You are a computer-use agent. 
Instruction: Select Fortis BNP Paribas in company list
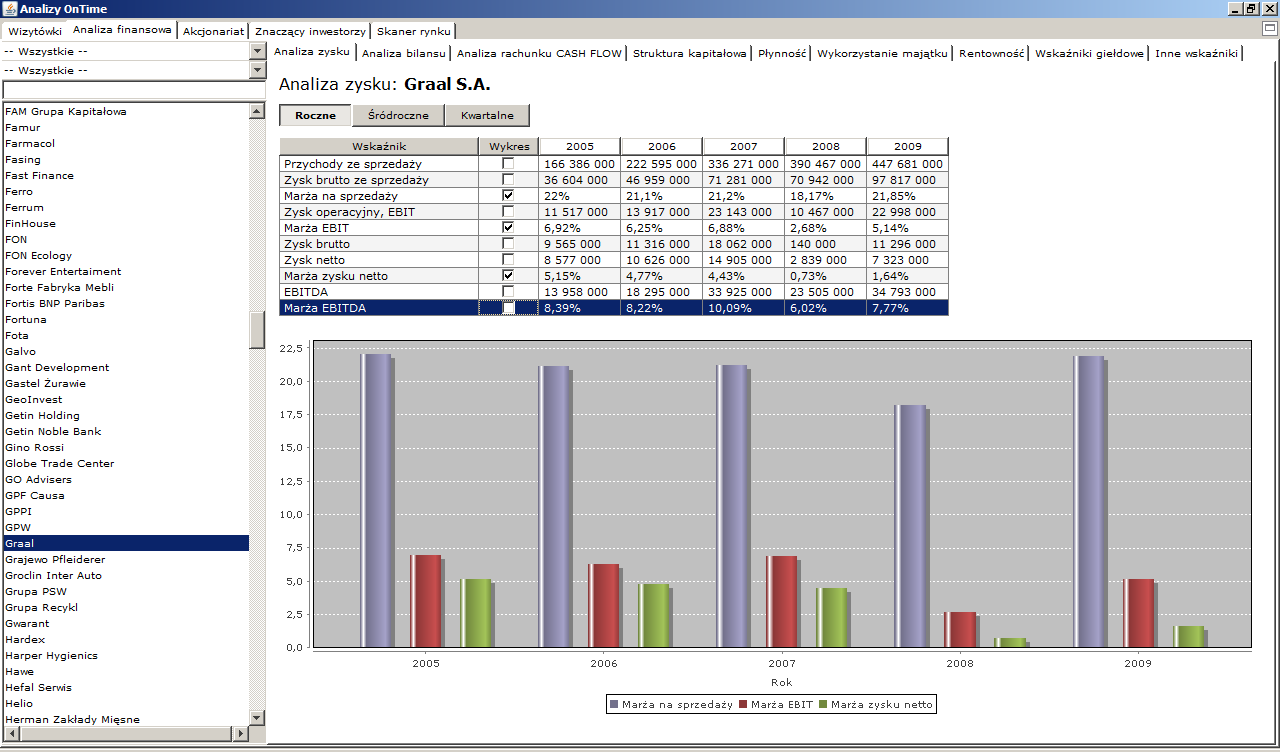coord(125,303)
